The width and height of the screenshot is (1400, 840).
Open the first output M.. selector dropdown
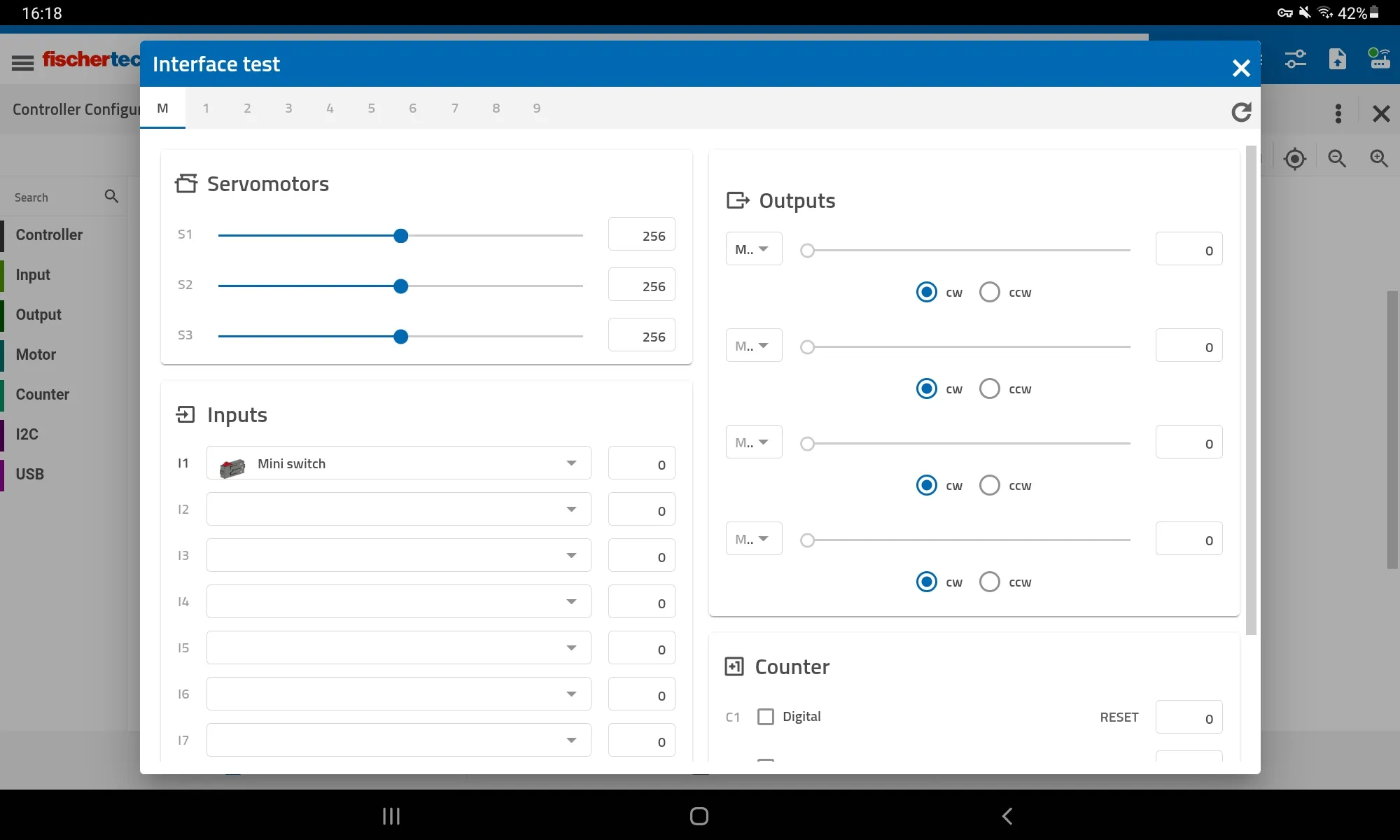pos(753,249)
